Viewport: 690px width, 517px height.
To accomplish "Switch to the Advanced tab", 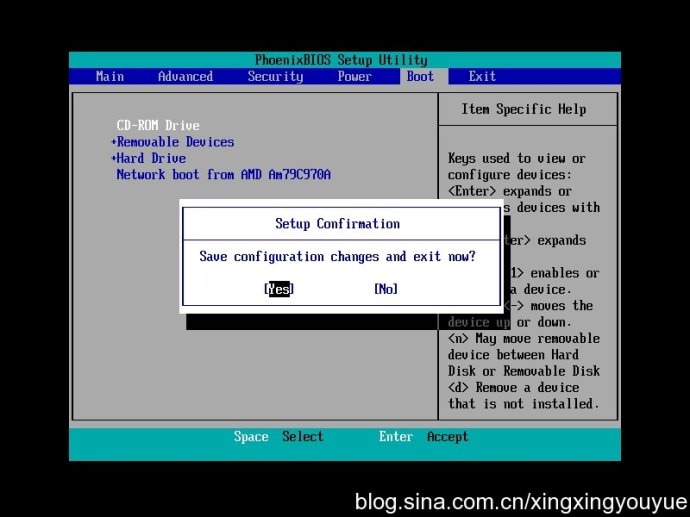I will [x=185, y=77].
